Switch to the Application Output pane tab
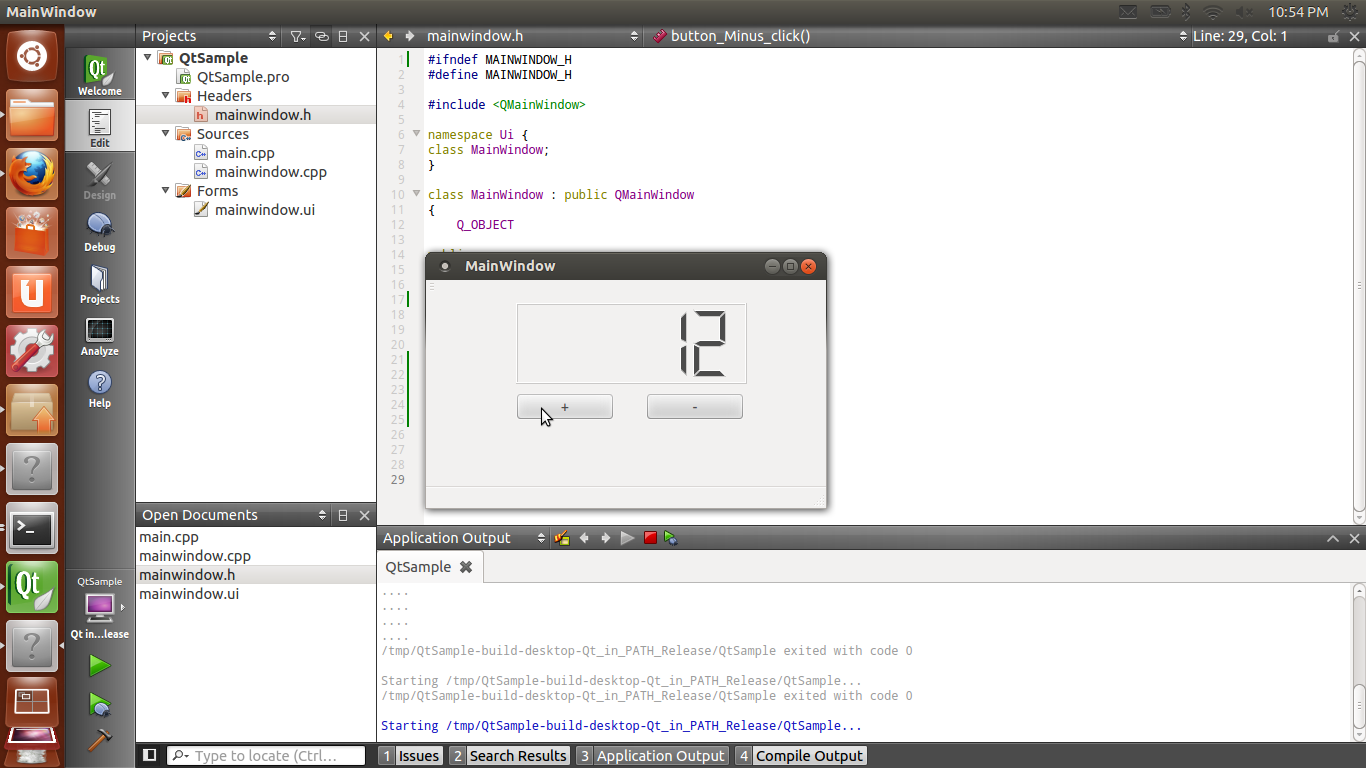 pos(651,756)
